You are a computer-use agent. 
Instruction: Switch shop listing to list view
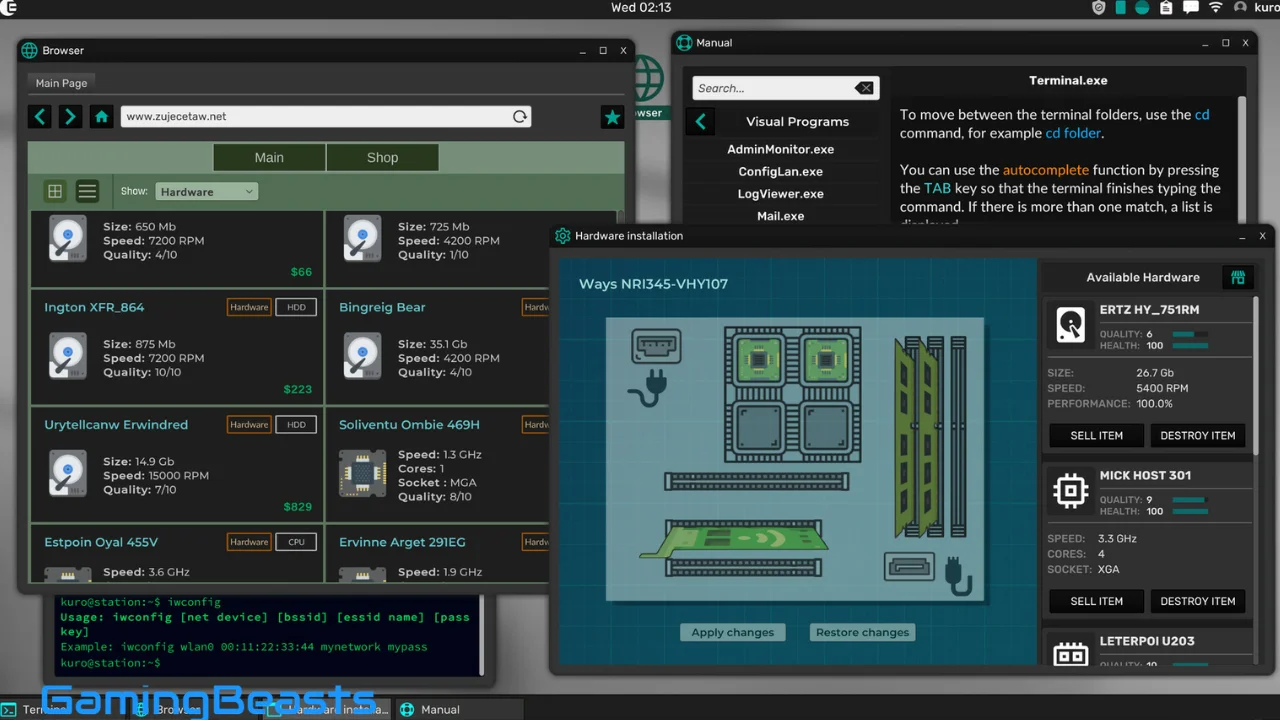(87, 191)
